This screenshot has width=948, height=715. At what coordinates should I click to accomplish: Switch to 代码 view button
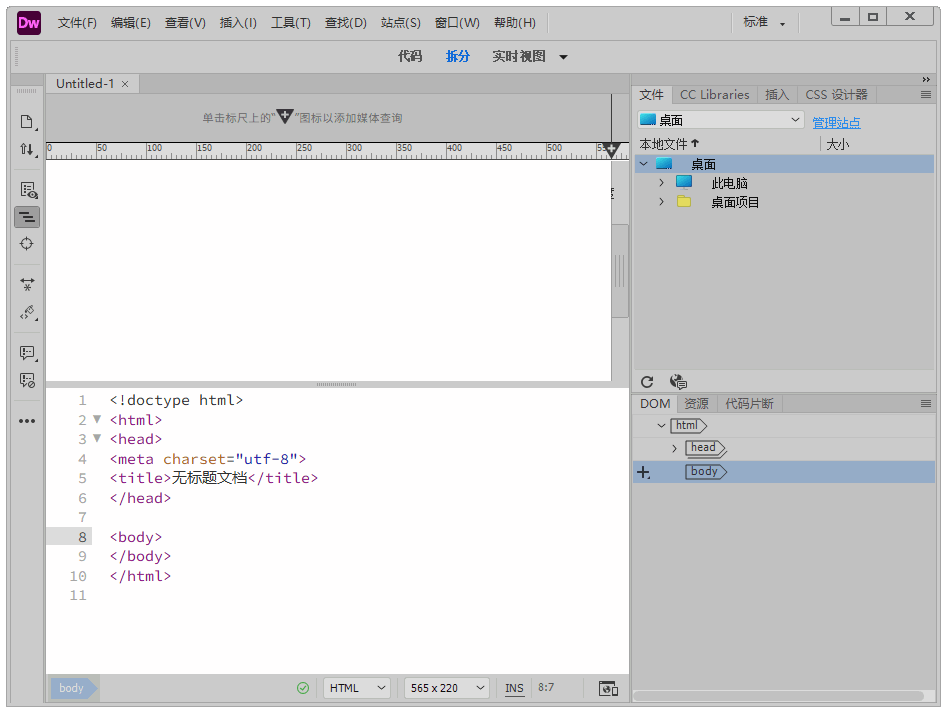tap(410, 57)
